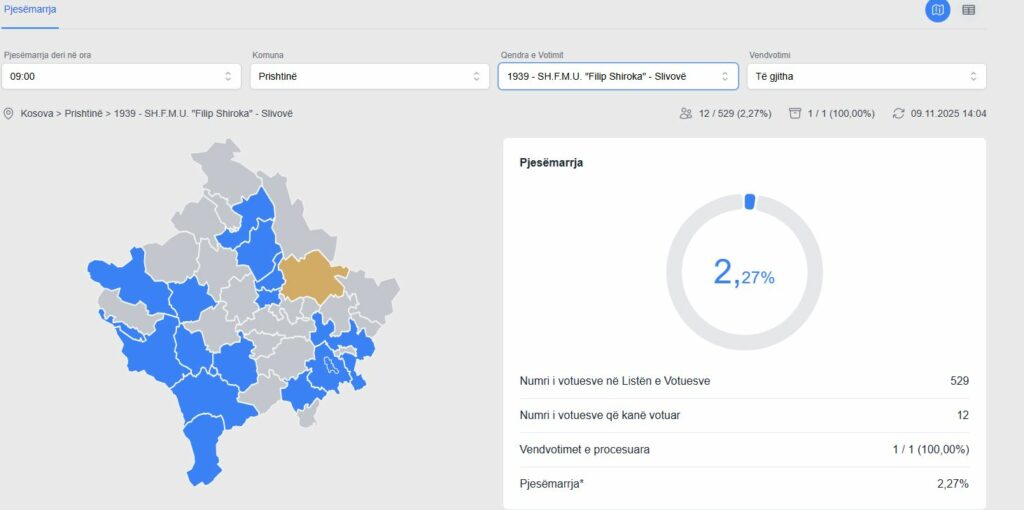This screenshot has height=510, width=1024.
Task: Click the voters people icon near 12 / 529
Action: coord(685,114)
